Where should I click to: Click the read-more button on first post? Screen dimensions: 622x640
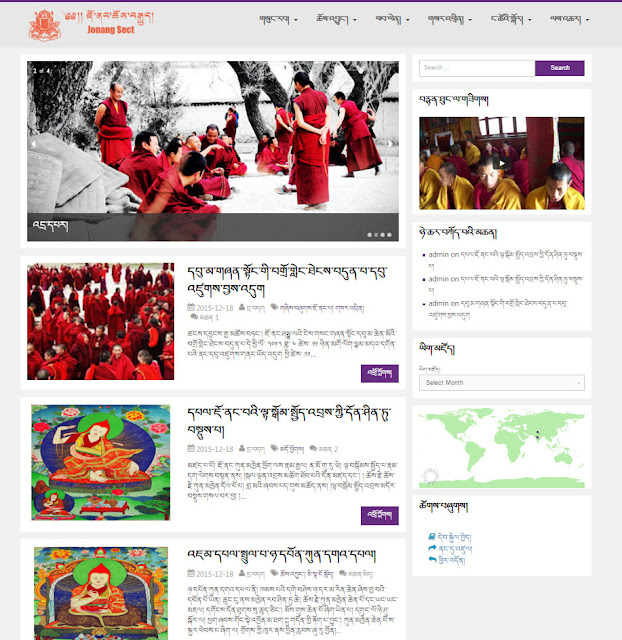pyautogui.click(x=380, y=373)
